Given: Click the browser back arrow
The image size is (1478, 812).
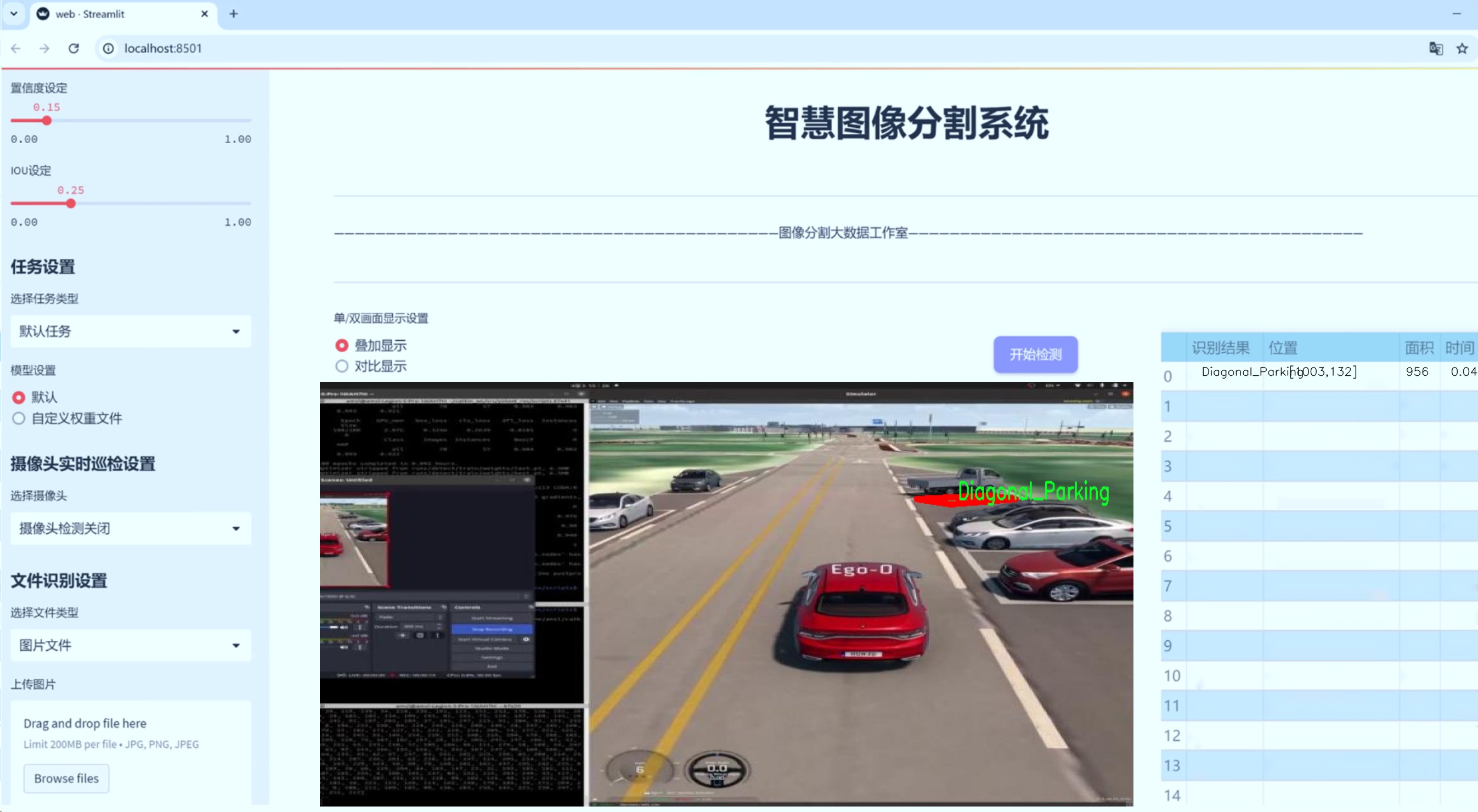Looking at the screenshot, I should click(16, 48).
